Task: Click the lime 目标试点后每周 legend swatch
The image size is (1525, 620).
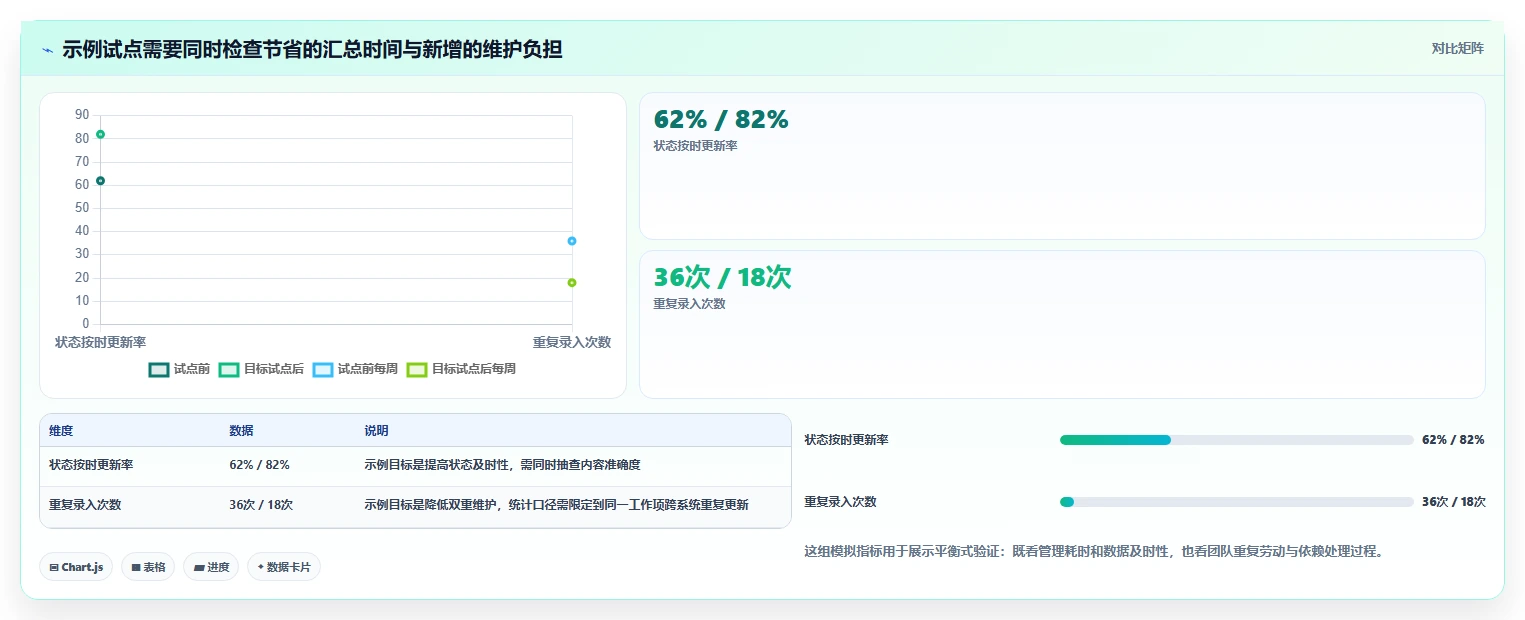Action: (417, 369)
